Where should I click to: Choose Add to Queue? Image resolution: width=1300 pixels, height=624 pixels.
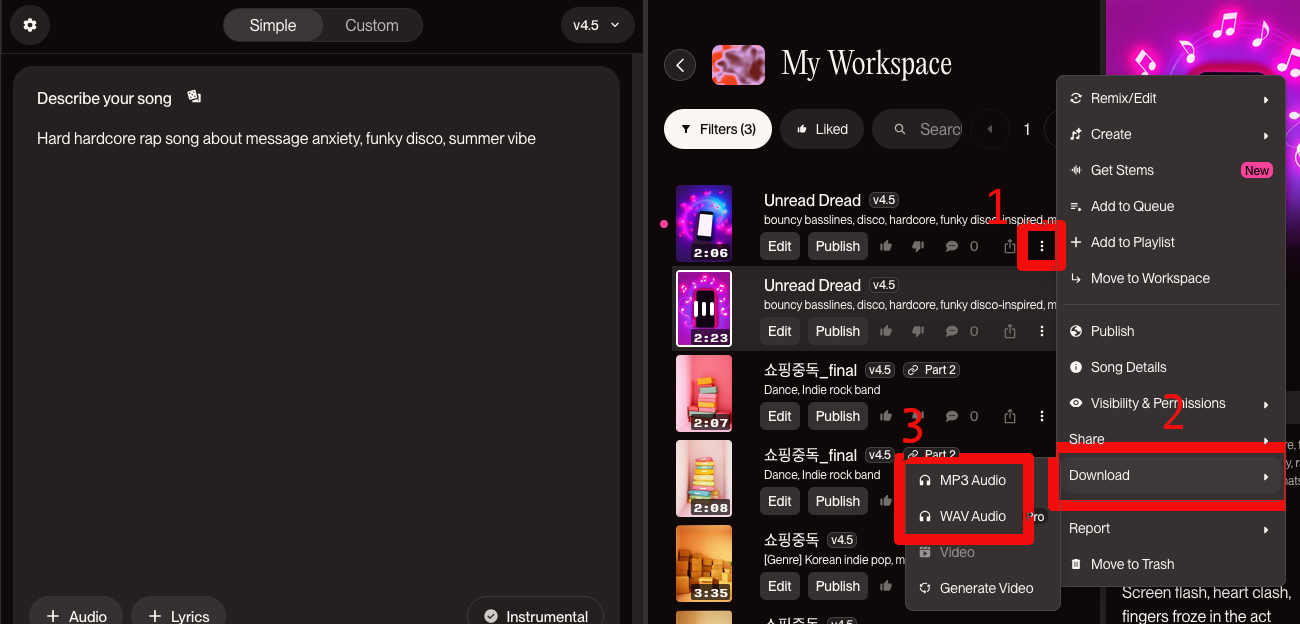click(x=1170, y=206)
